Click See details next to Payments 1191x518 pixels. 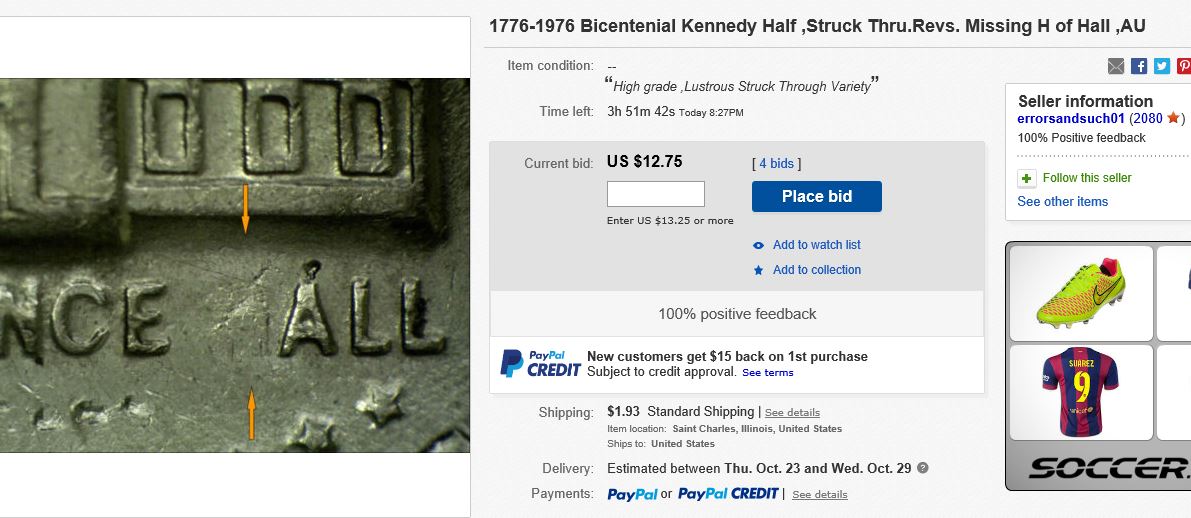coord(819,494)
